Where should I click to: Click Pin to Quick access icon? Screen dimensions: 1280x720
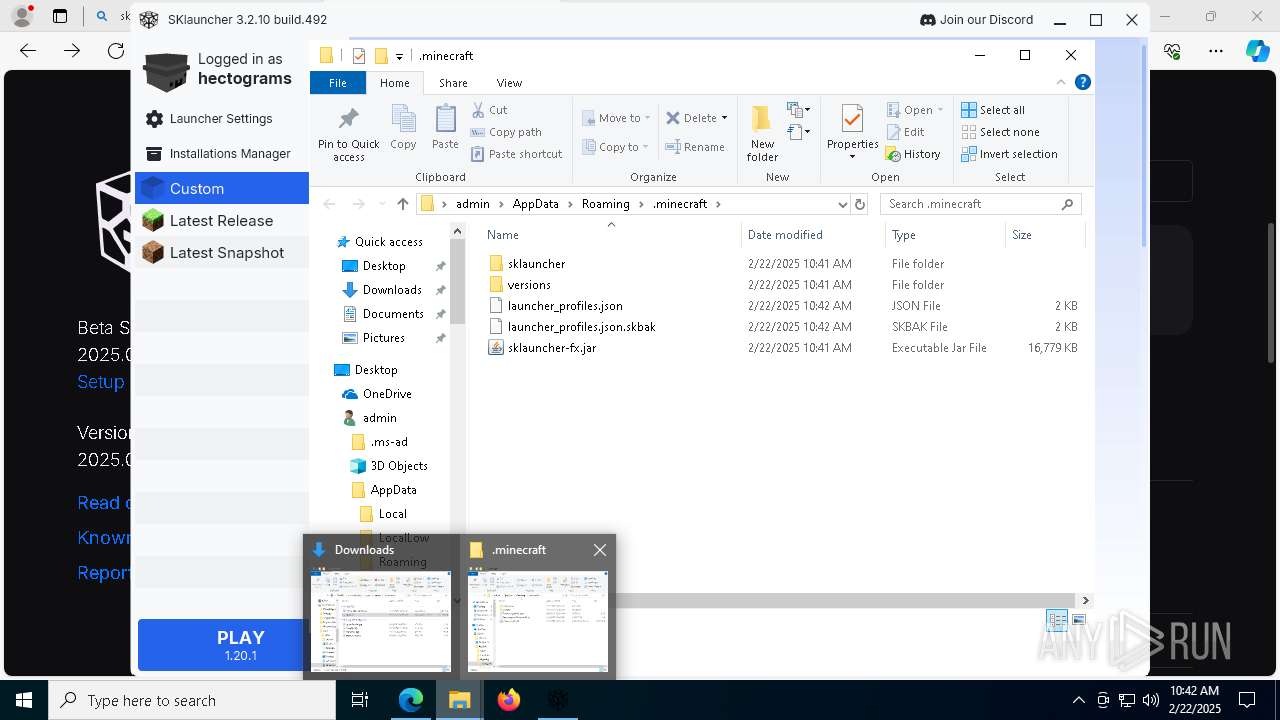(x=348, y=134)
